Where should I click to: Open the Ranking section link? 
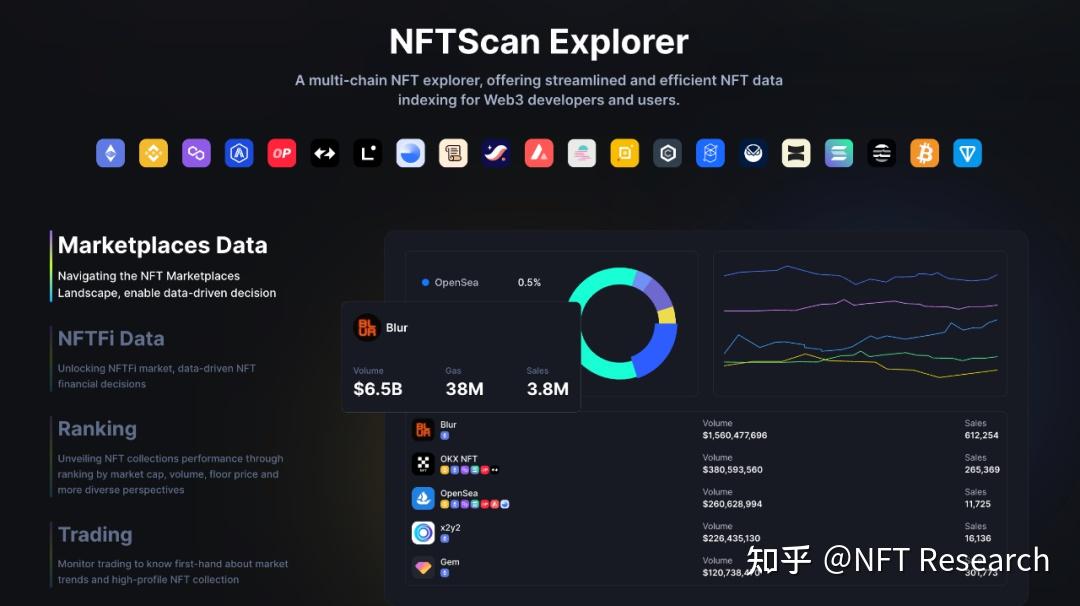pos(97,429)
